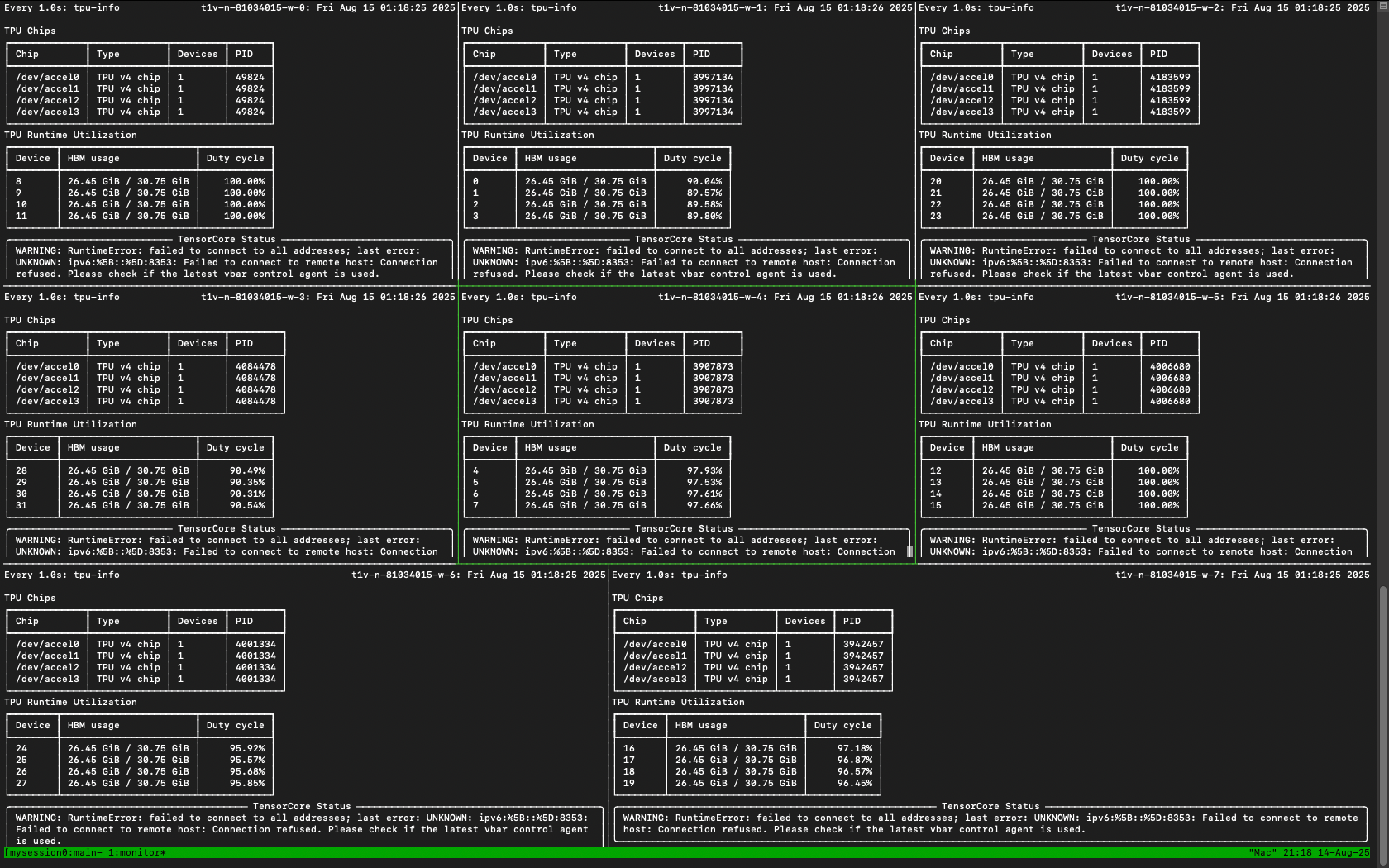Click the TPU Chips heading in w-2 pane
The height and width of the screenshot is (868, 1389).
point(944,31)
